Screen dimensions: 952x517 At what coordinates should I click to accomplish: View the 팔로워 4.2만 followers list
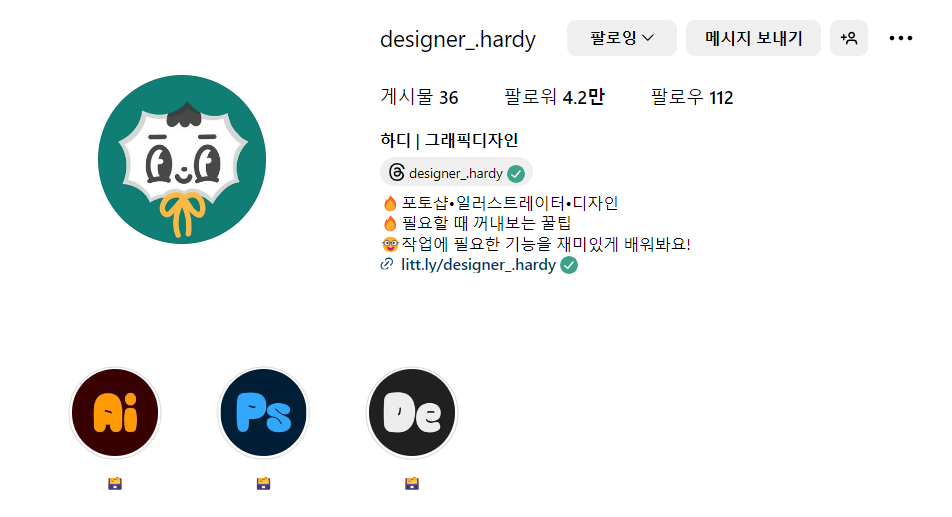tap(554, 97)
